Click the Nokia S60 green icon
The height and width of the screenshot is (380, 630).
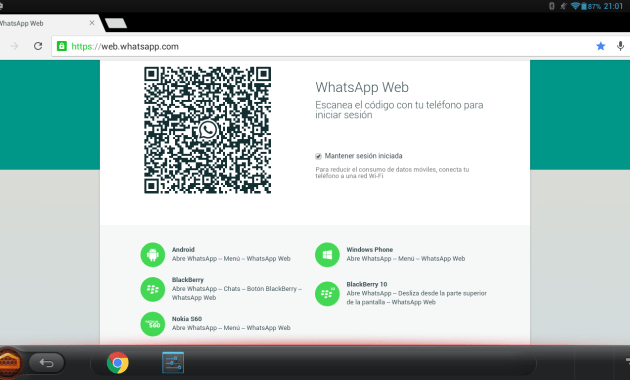coord(153,324)
